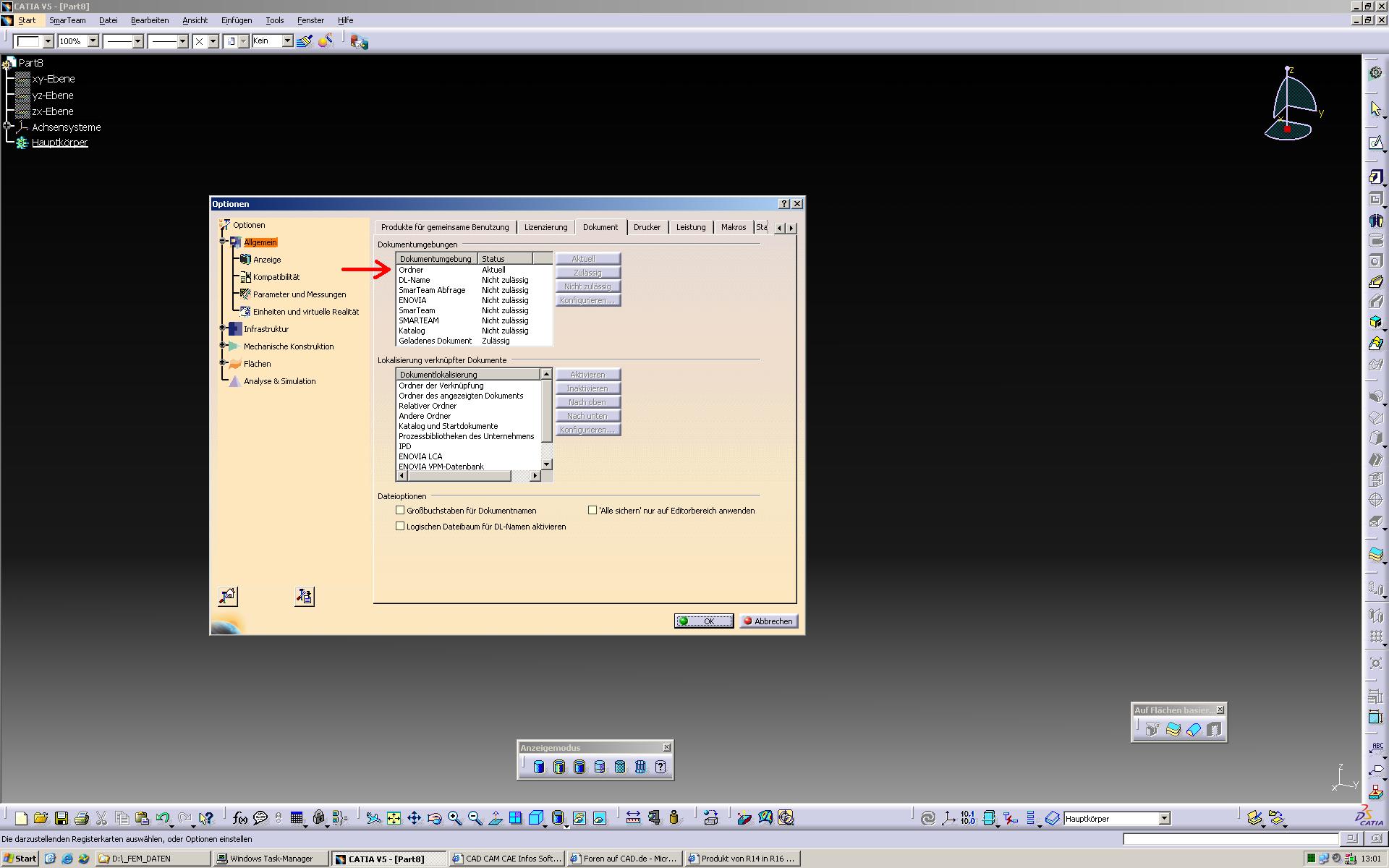This screenshot has width=1389, height=868.
Task: Select Parameter und Messungen in options tree
Action: click(x=300, y=294)
